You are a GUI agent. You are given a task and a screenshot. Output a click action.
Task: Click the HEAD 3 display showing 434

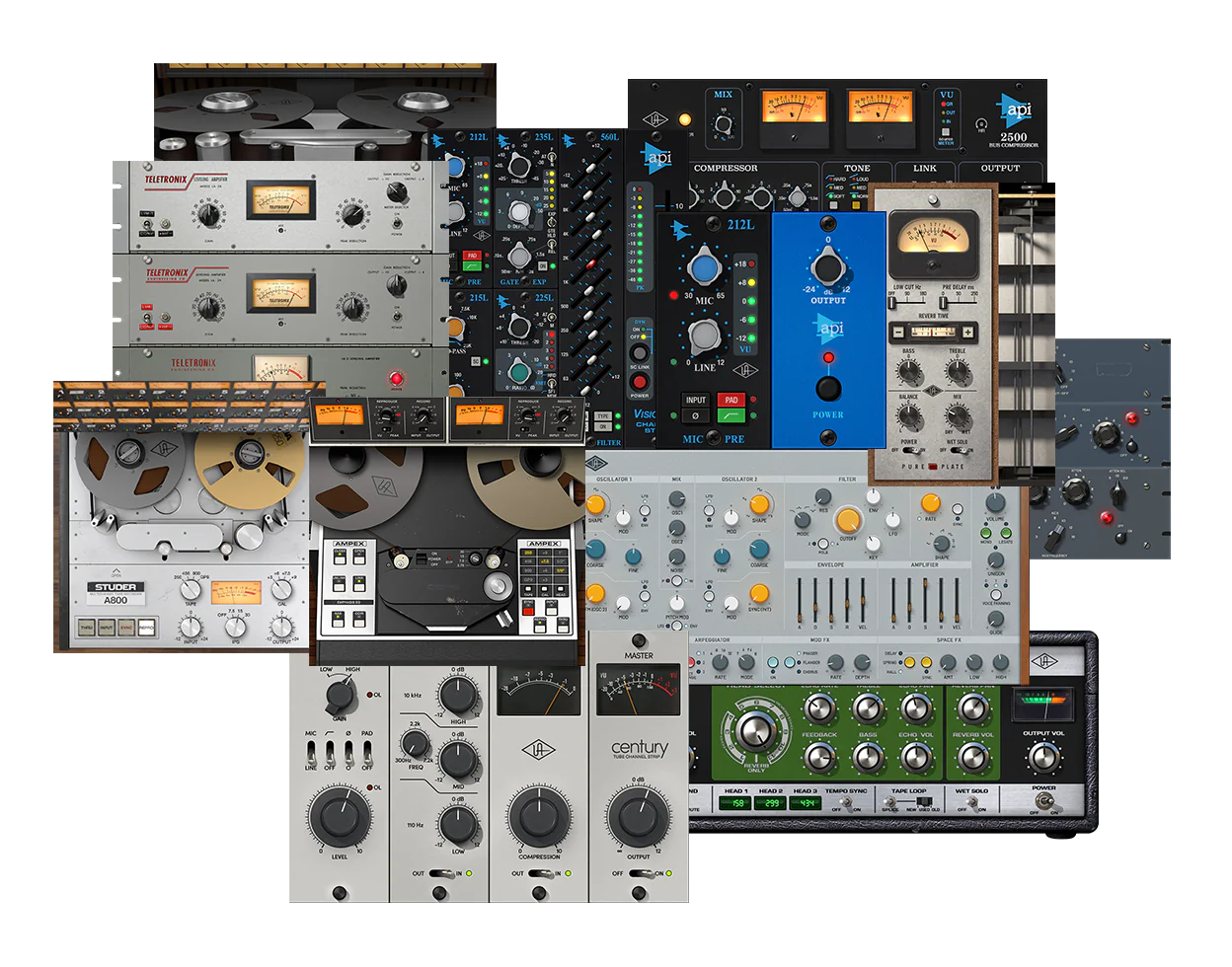(x=808, y=803)
